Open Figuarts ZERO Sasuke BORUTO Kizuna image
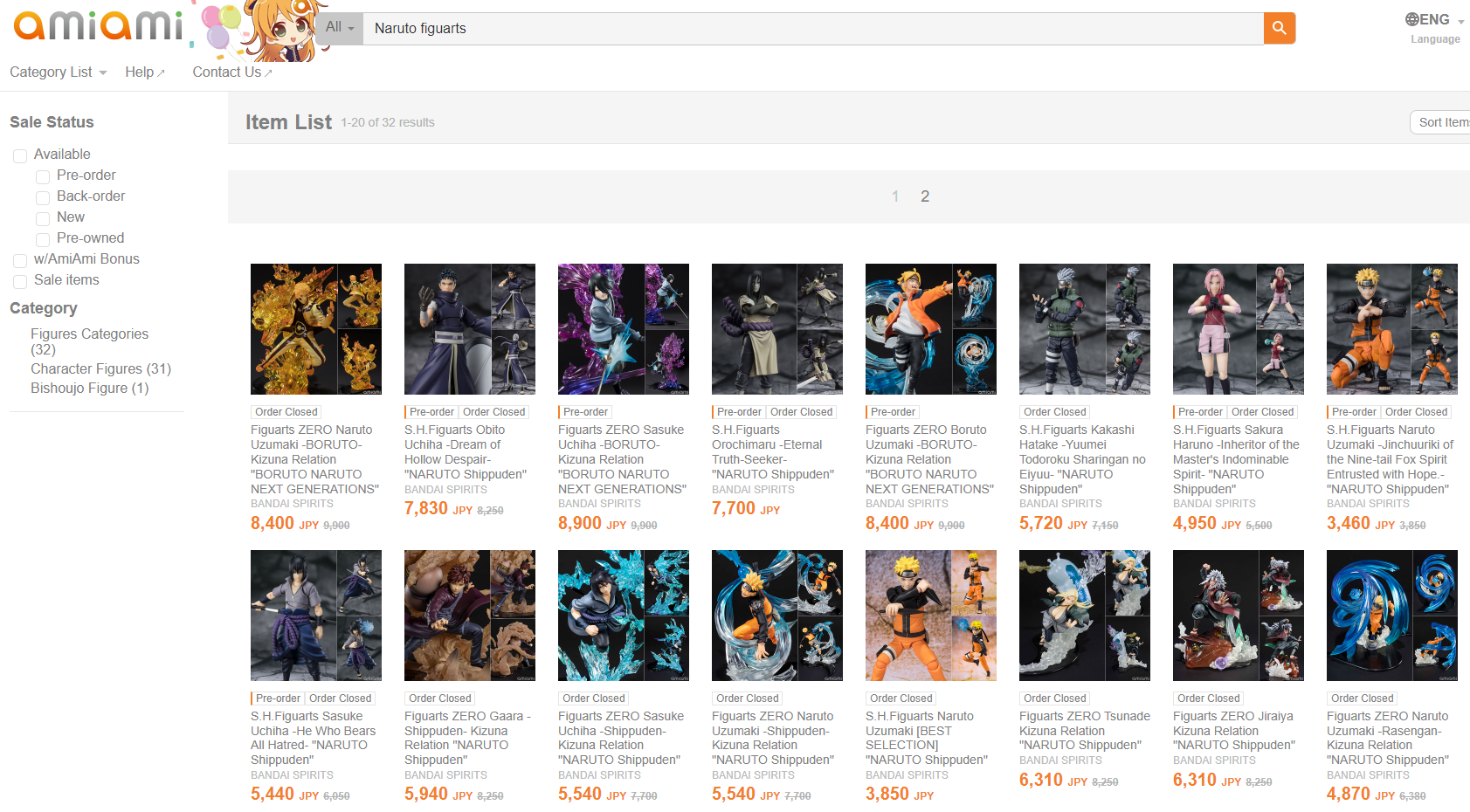This screenshot has height=812, width=1470. pyautogui.click(x=624, y=329)
